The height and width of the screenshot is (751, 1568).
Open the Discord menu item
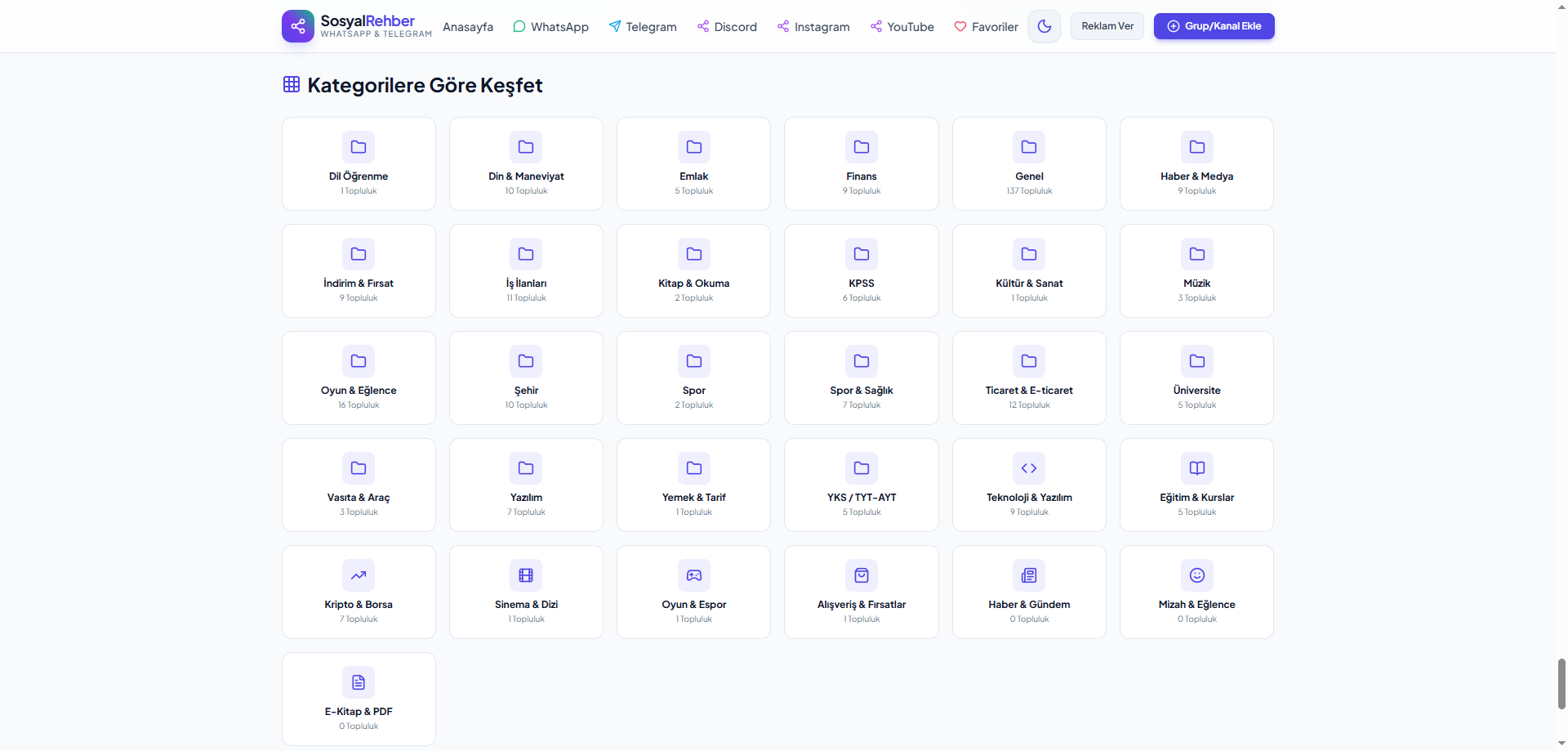point(727,27)
